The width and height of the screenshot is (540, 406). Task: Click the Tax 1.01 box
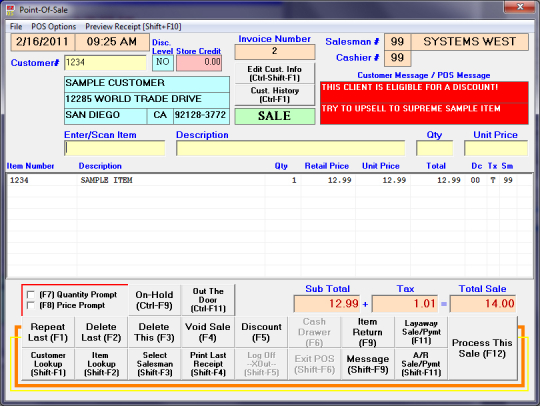point(405,304)
